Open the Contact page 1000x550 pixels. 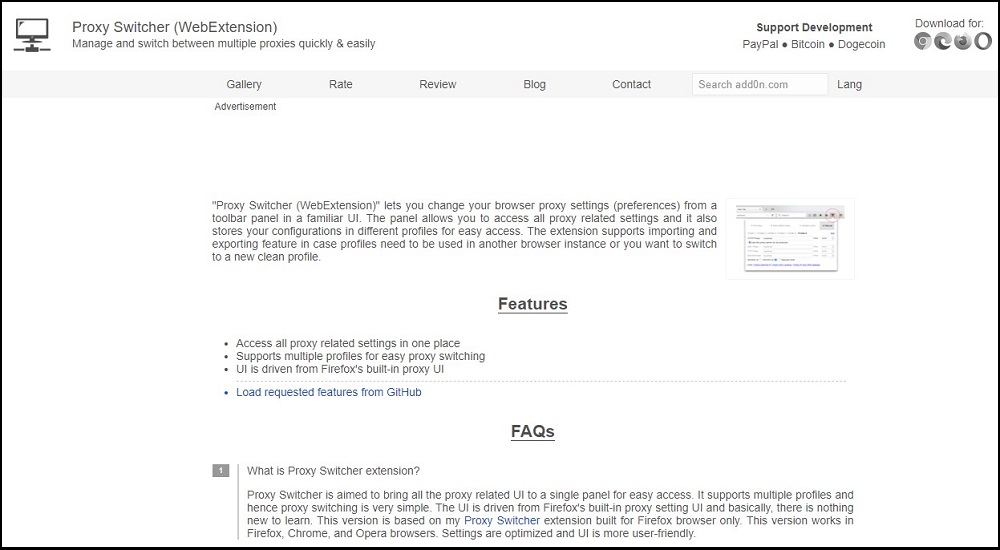tap(631, 84)
